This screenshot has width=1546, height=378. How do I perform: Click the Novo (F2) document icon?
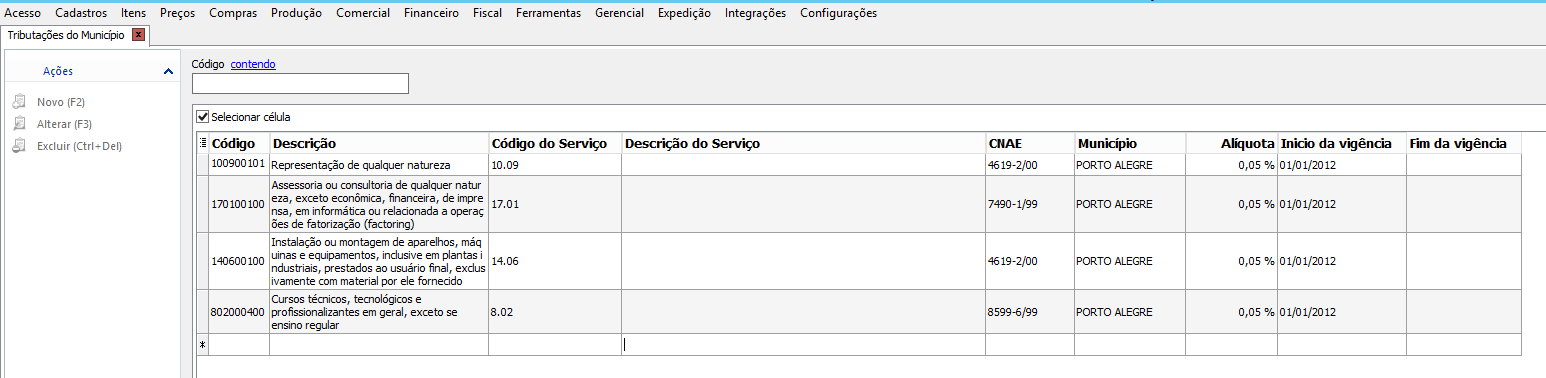click(x=18, y=102)
